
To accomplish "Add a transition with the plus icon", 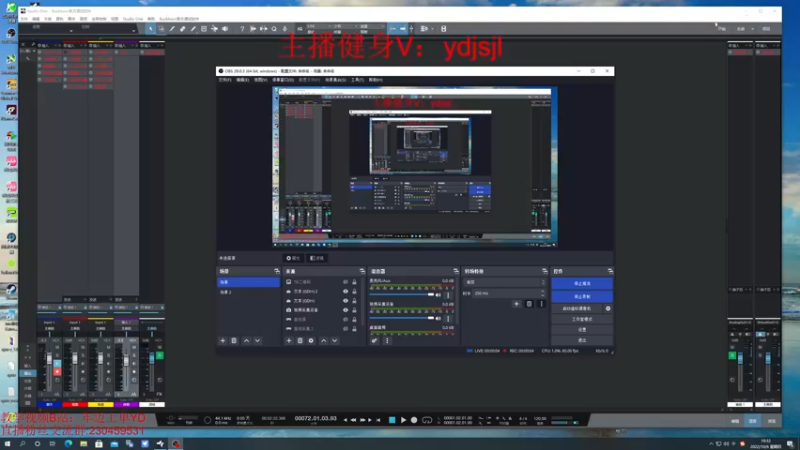I will [x=516, y=304].
